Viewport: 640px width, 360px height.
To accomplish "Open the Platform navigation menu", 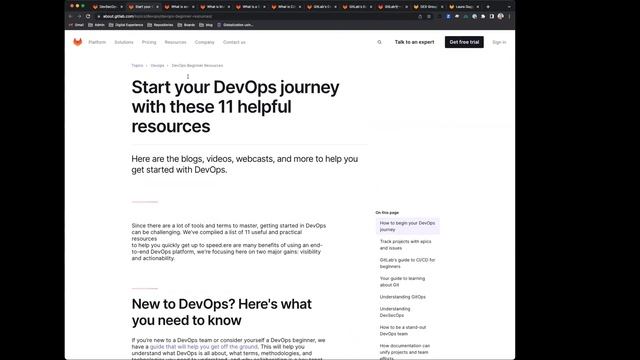I will coord(97,42).
